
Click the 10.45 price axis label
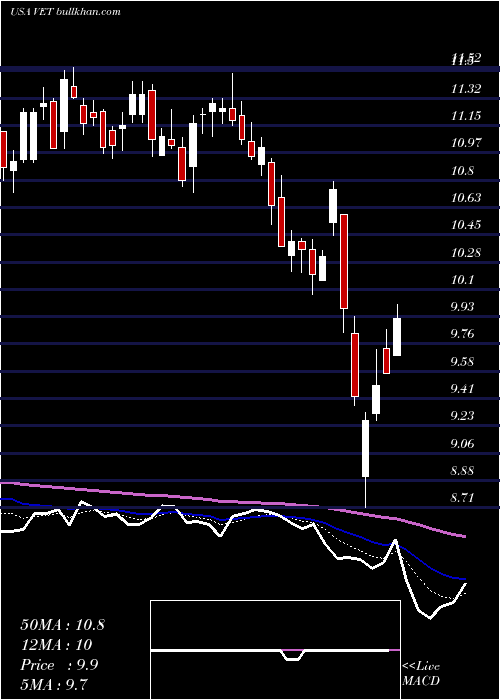click(466, 225)
